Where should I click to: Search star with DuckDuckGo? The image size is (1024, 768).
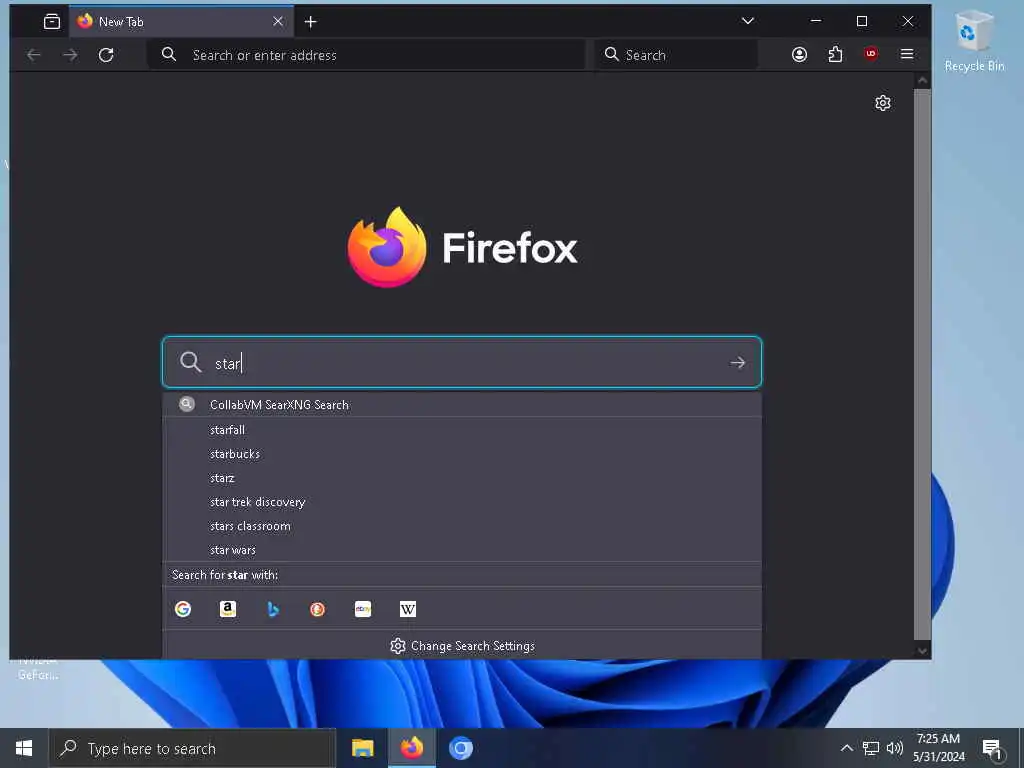click(317, 609)
